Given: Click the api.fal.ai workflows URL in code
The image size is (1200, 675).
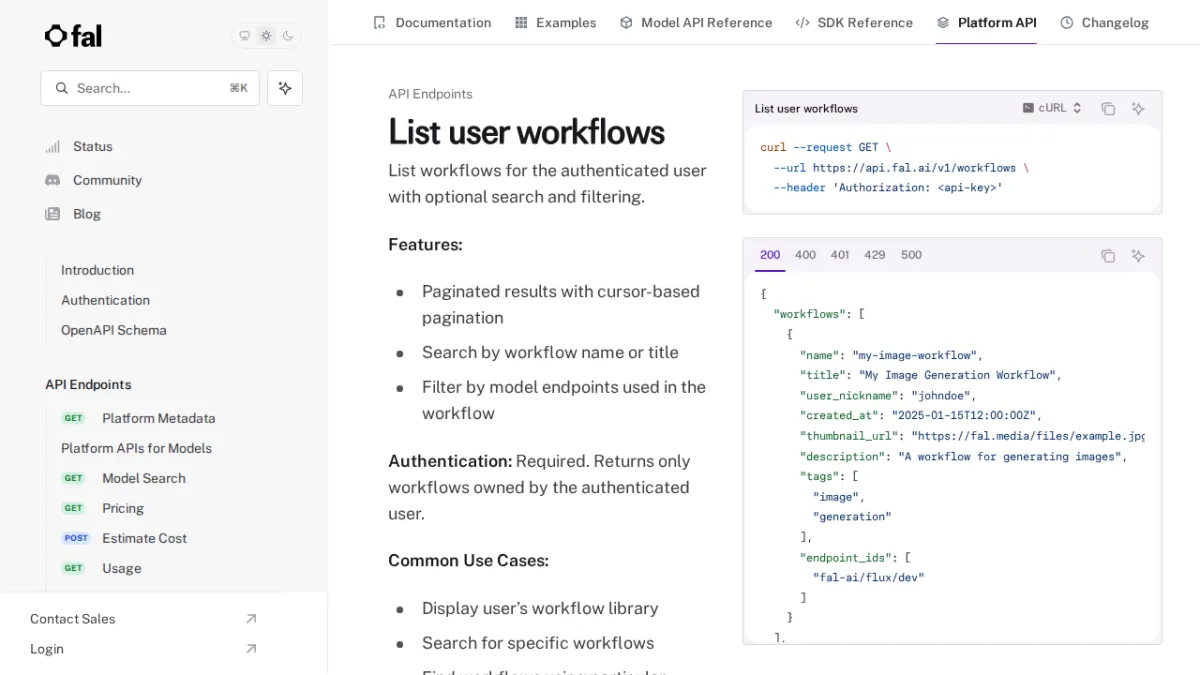Looking at the screenshot, I should point(914,168).
